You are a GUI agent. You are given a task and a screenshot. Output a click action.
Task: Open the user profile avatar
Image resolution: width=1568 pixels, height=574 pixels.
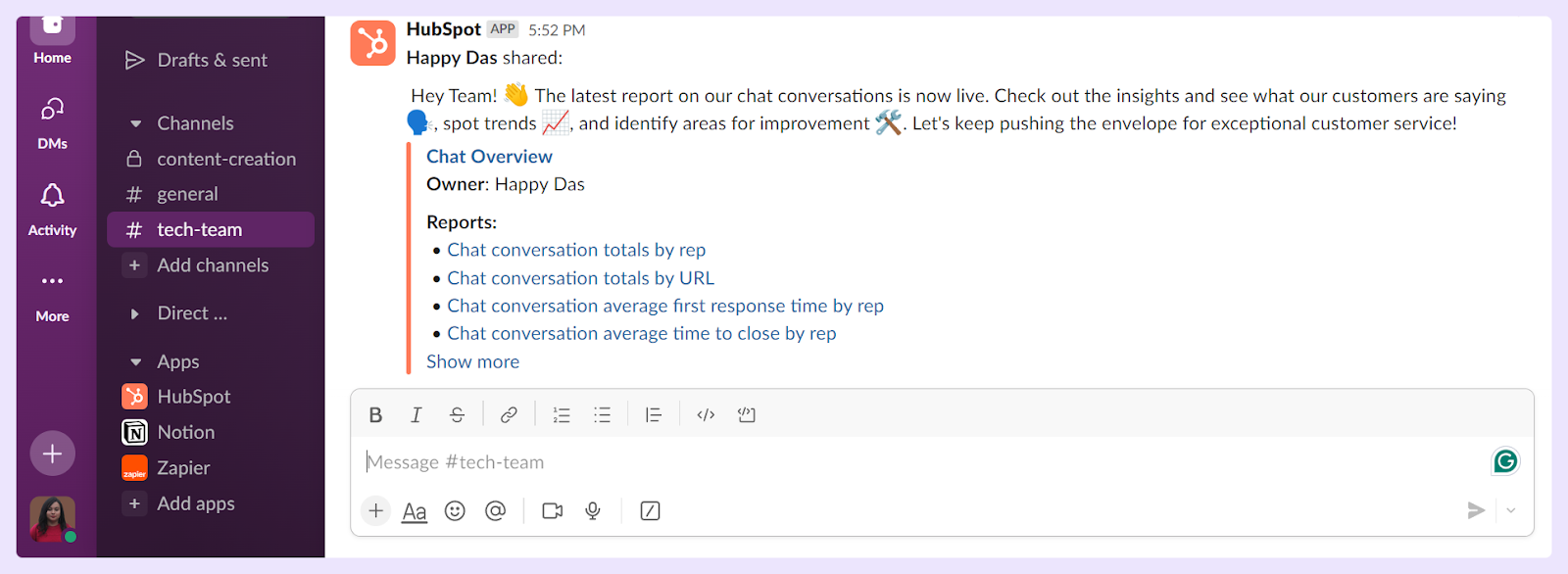[x=52, y=519]
